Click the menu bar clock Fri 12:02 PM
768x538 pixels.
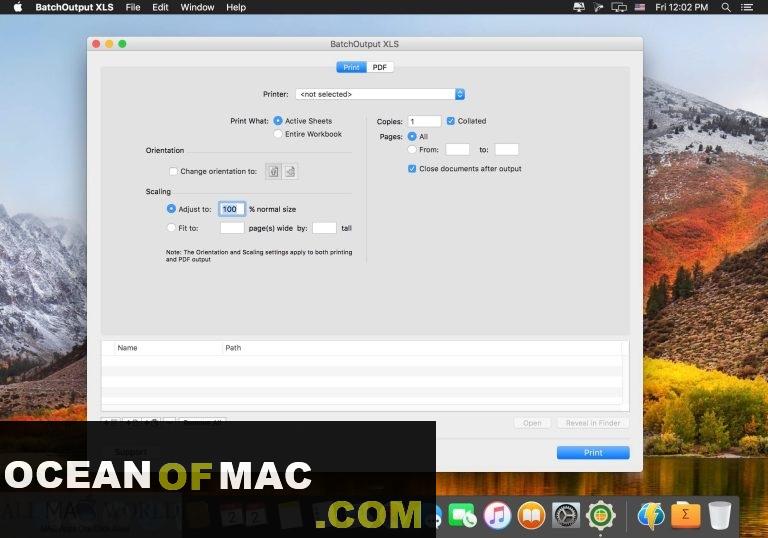(681, 7)
